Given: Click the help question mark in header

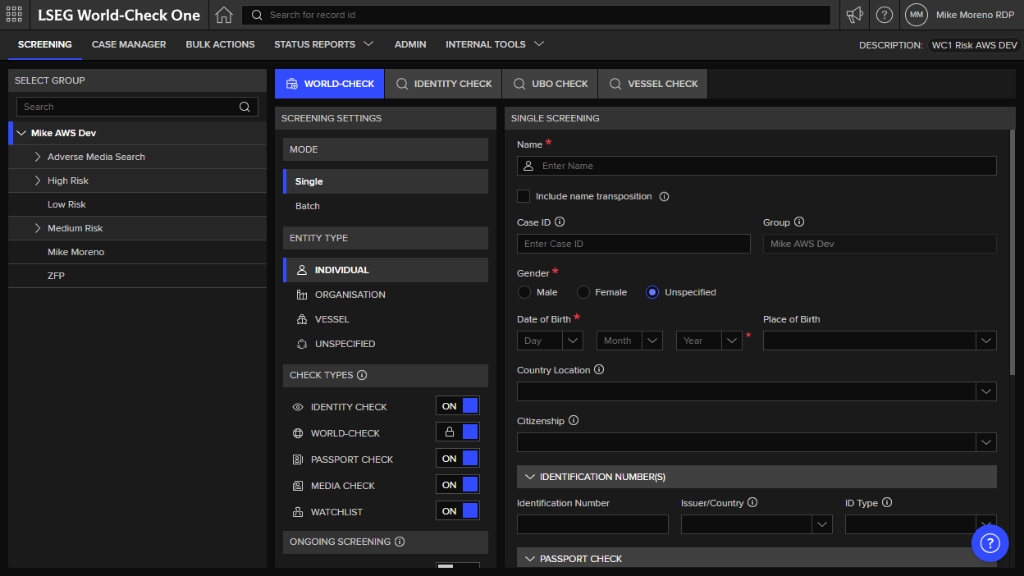Looking at the screenshot, I should [884, 15].
